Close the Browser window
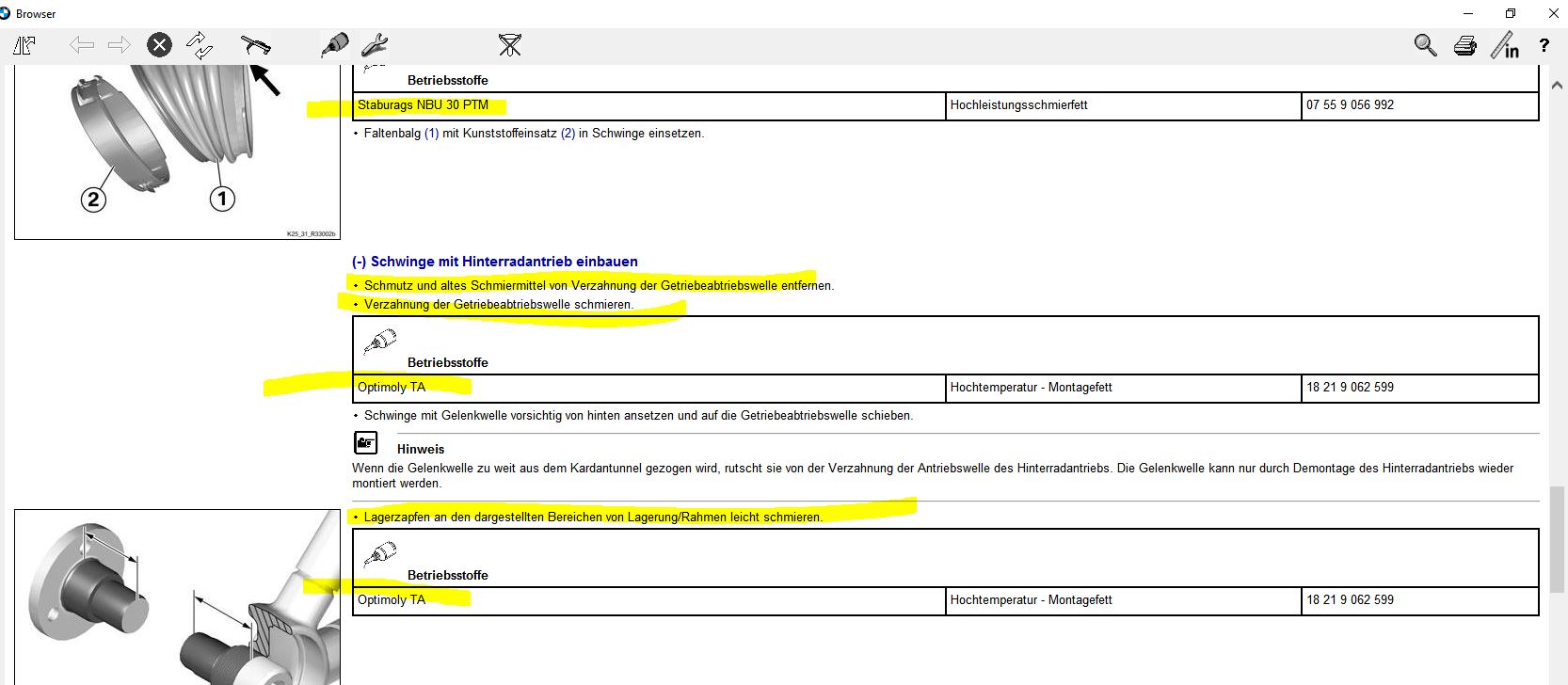Screen dimensions: 1568x685 coord(1553,13)
